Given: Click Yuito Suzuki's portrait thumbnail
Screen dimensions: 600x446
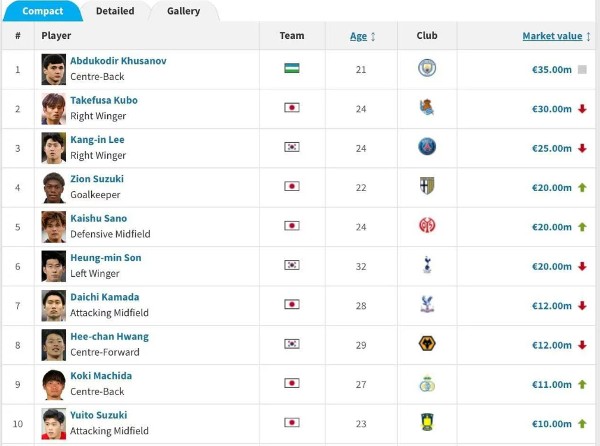Looking at the screenshot, I should [x=54, y=423].
